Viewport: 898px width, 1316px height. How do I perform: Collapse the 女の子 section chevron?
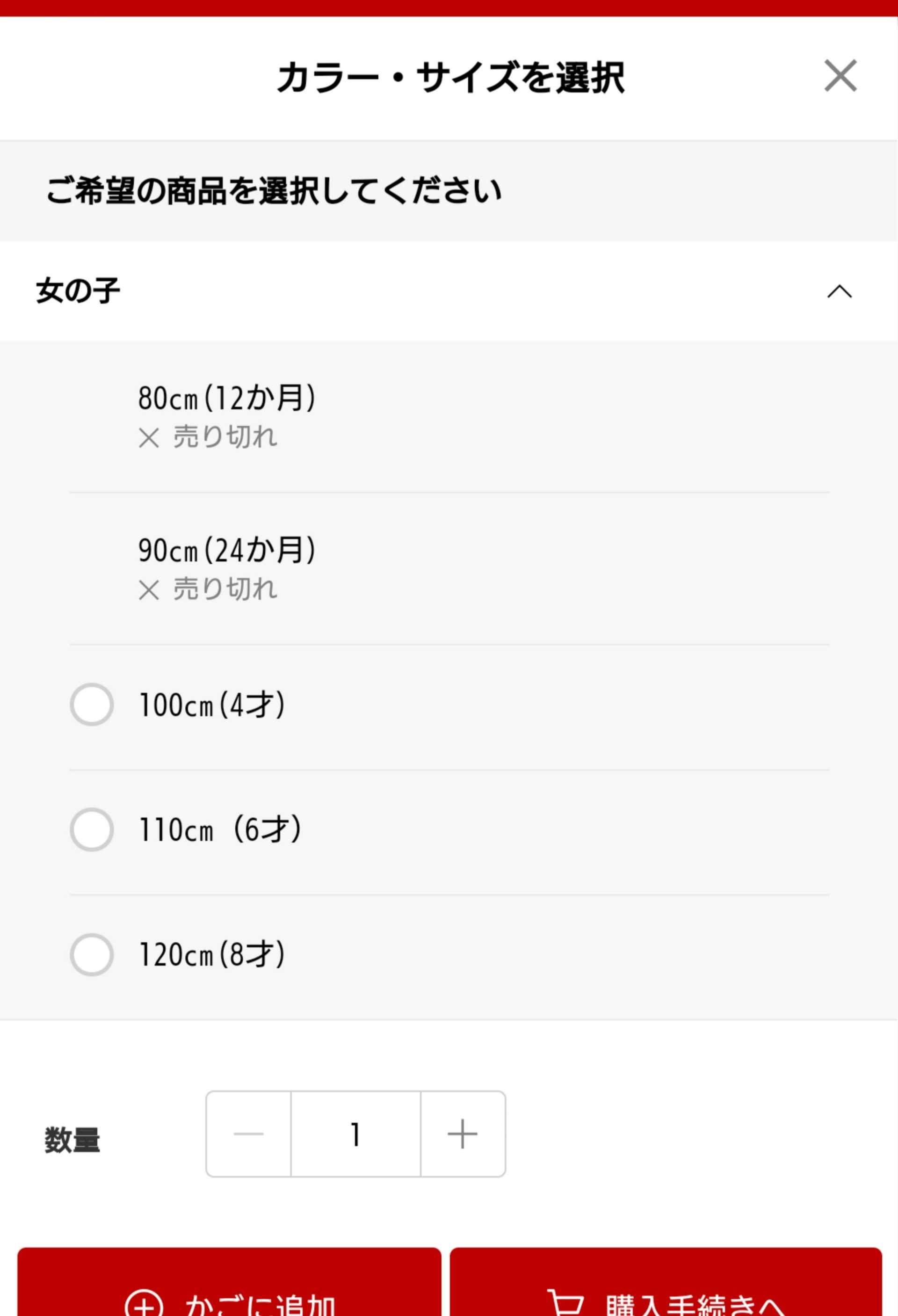click(x=839, y=291)
